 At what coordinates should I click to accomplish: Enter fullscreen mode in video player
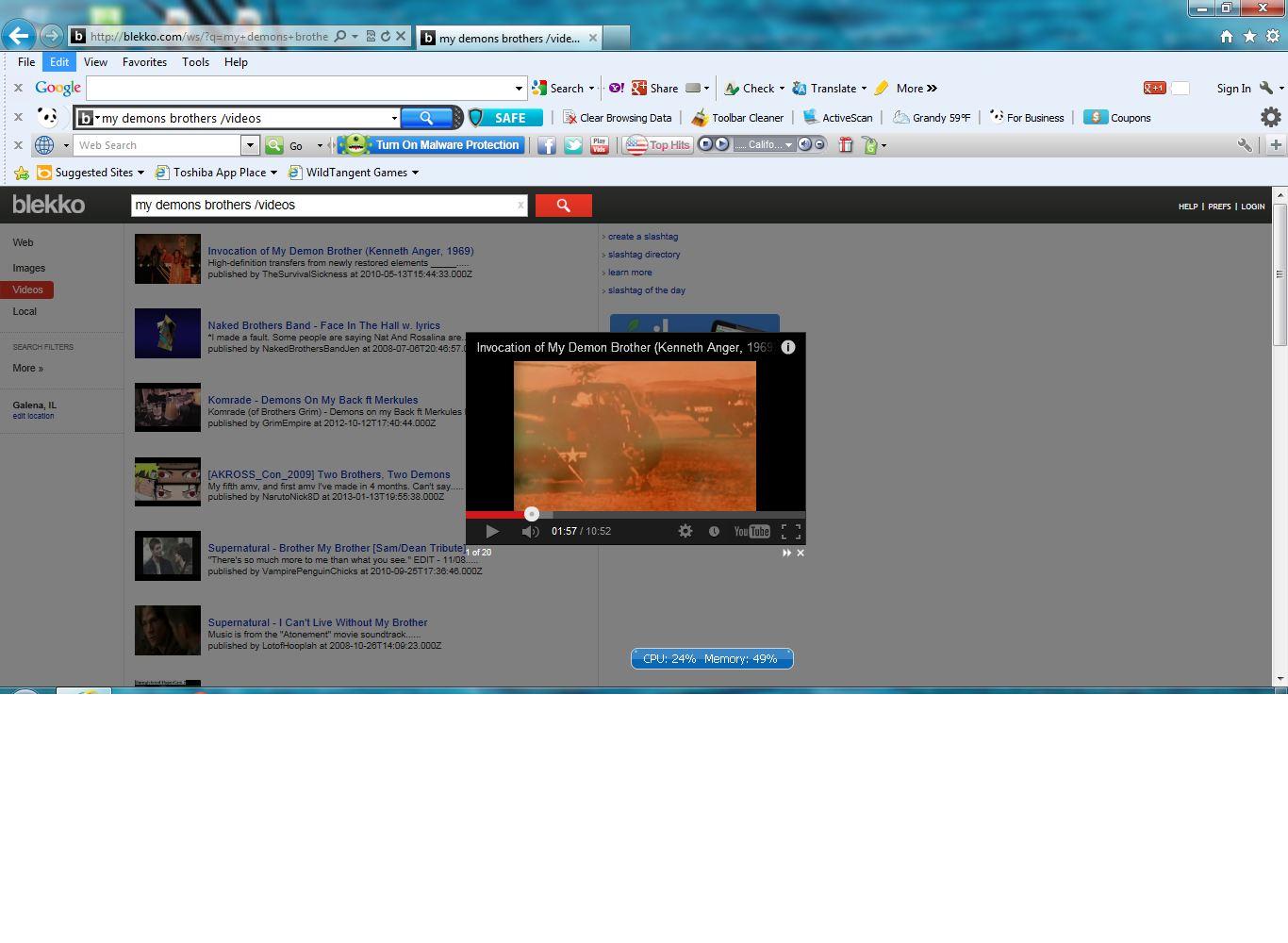790,531
